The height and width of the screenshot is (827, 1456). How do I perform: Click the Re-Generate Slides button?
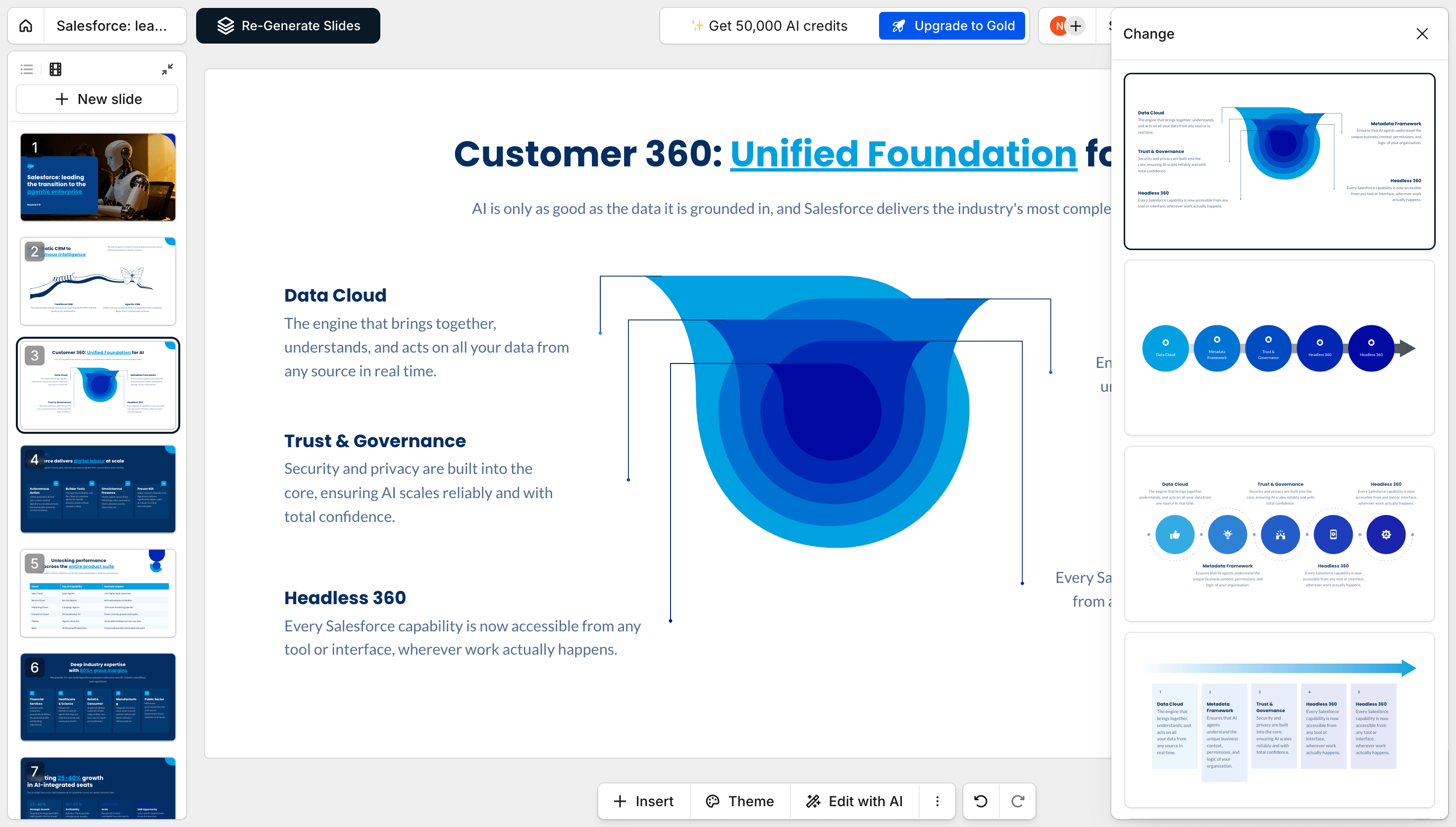click(x=288, y=26)
